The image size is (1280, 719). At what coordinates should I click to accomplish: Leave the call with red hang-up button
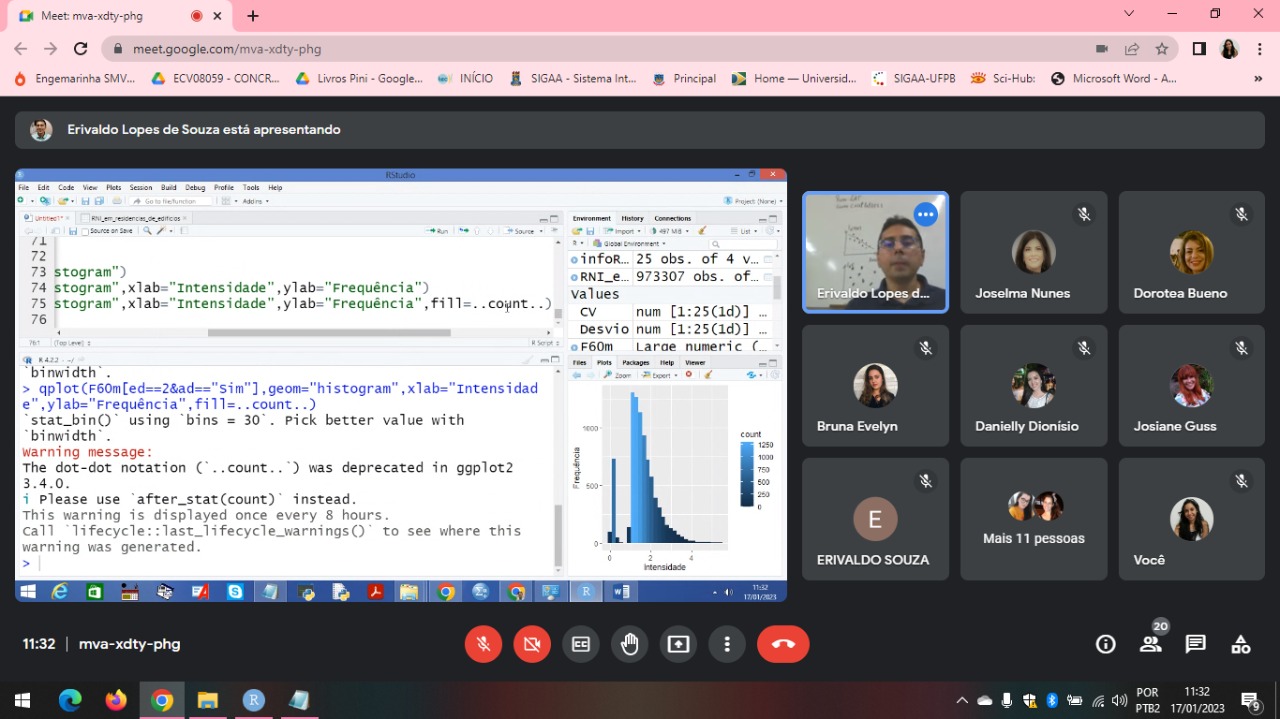point(782,645)
